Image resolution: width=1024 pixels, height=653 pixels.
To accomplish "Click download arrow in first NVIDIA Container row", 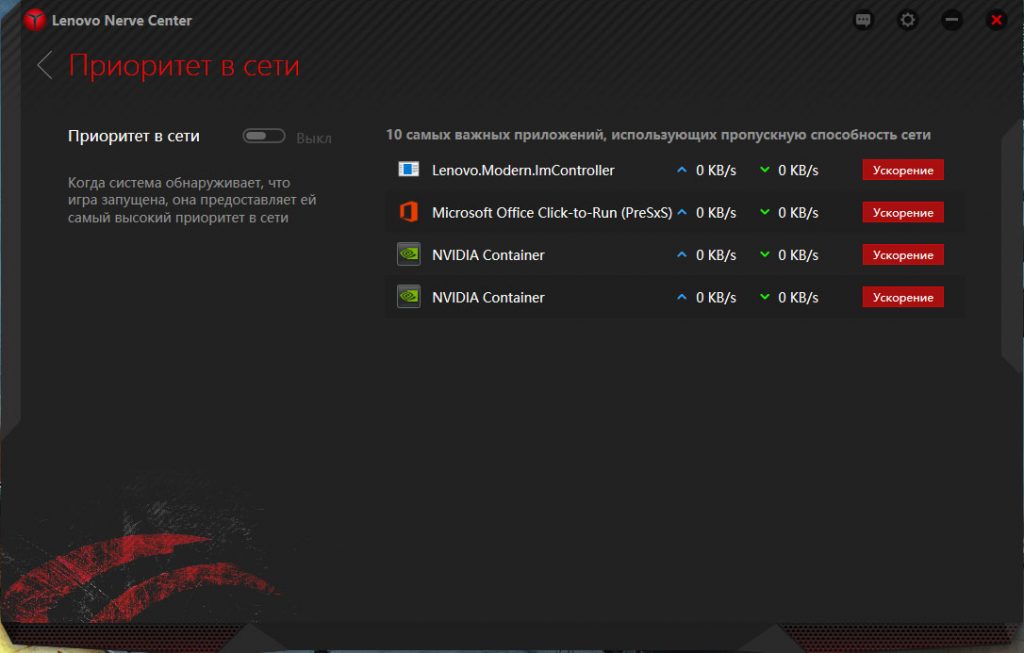I will [x=765, y=255].
